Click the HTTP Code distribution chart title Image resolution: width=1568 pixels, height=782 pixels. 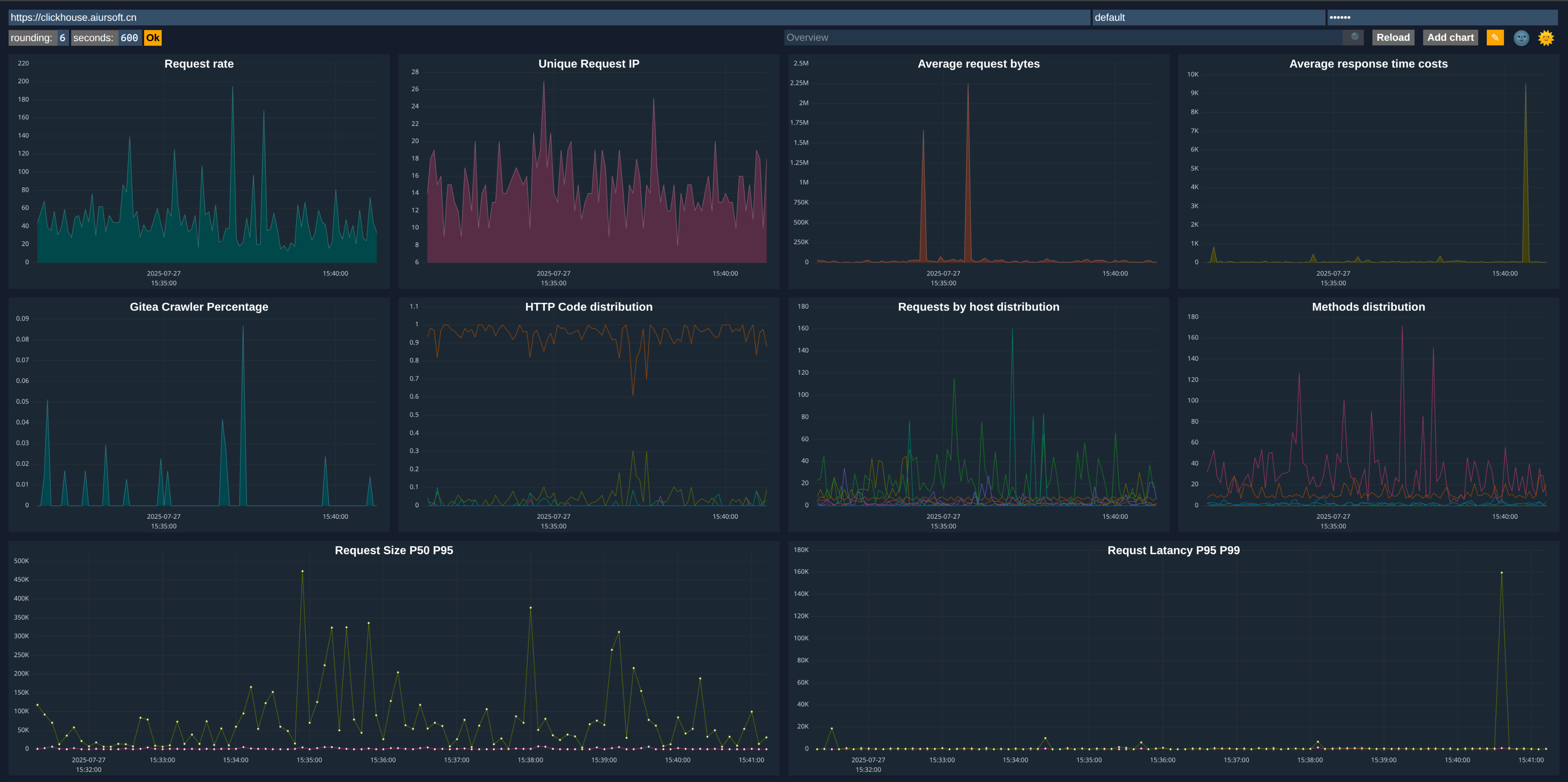tap(588, 307)
